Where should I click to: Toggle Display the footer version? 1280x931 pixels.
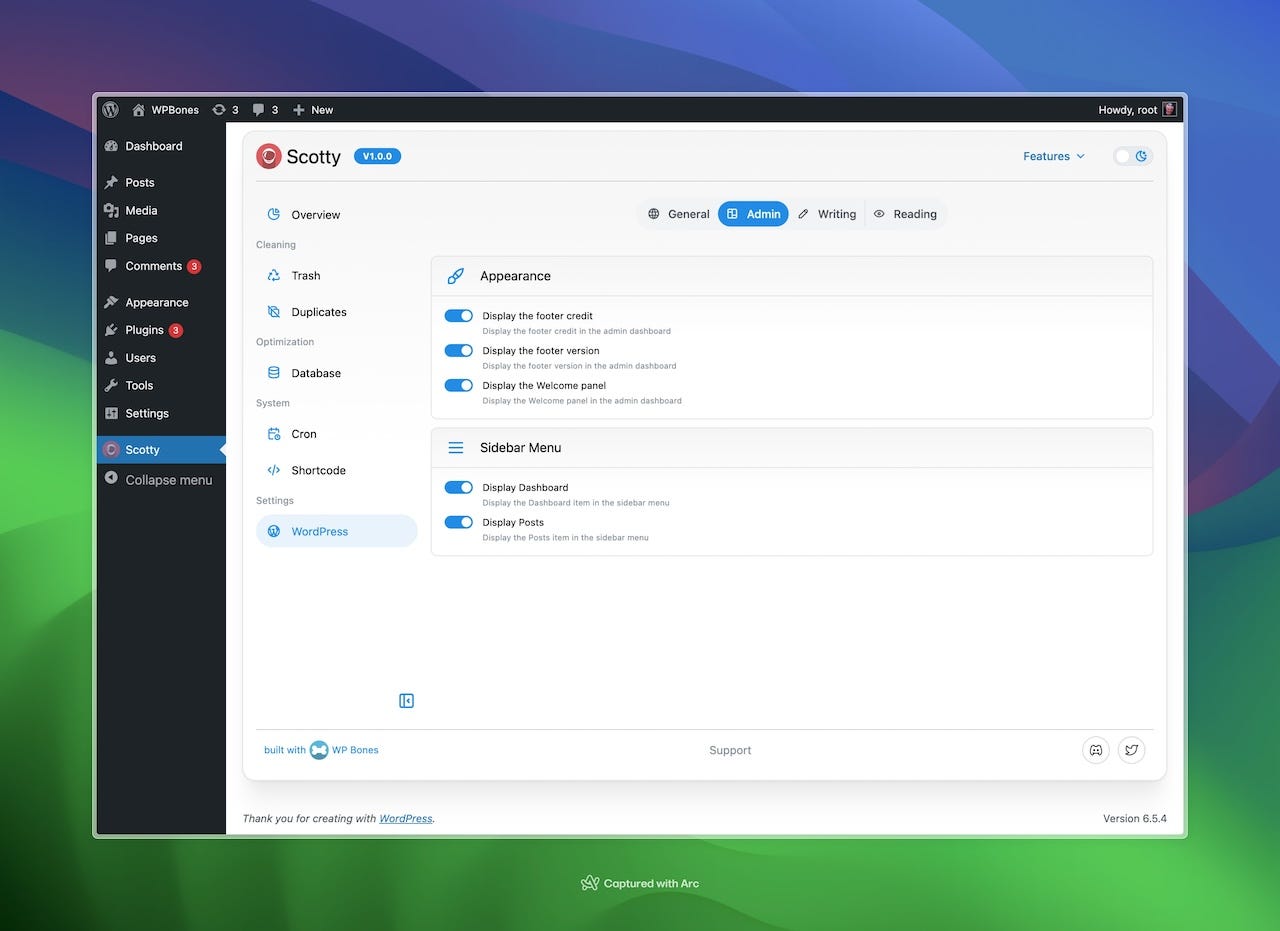[458, 351]
